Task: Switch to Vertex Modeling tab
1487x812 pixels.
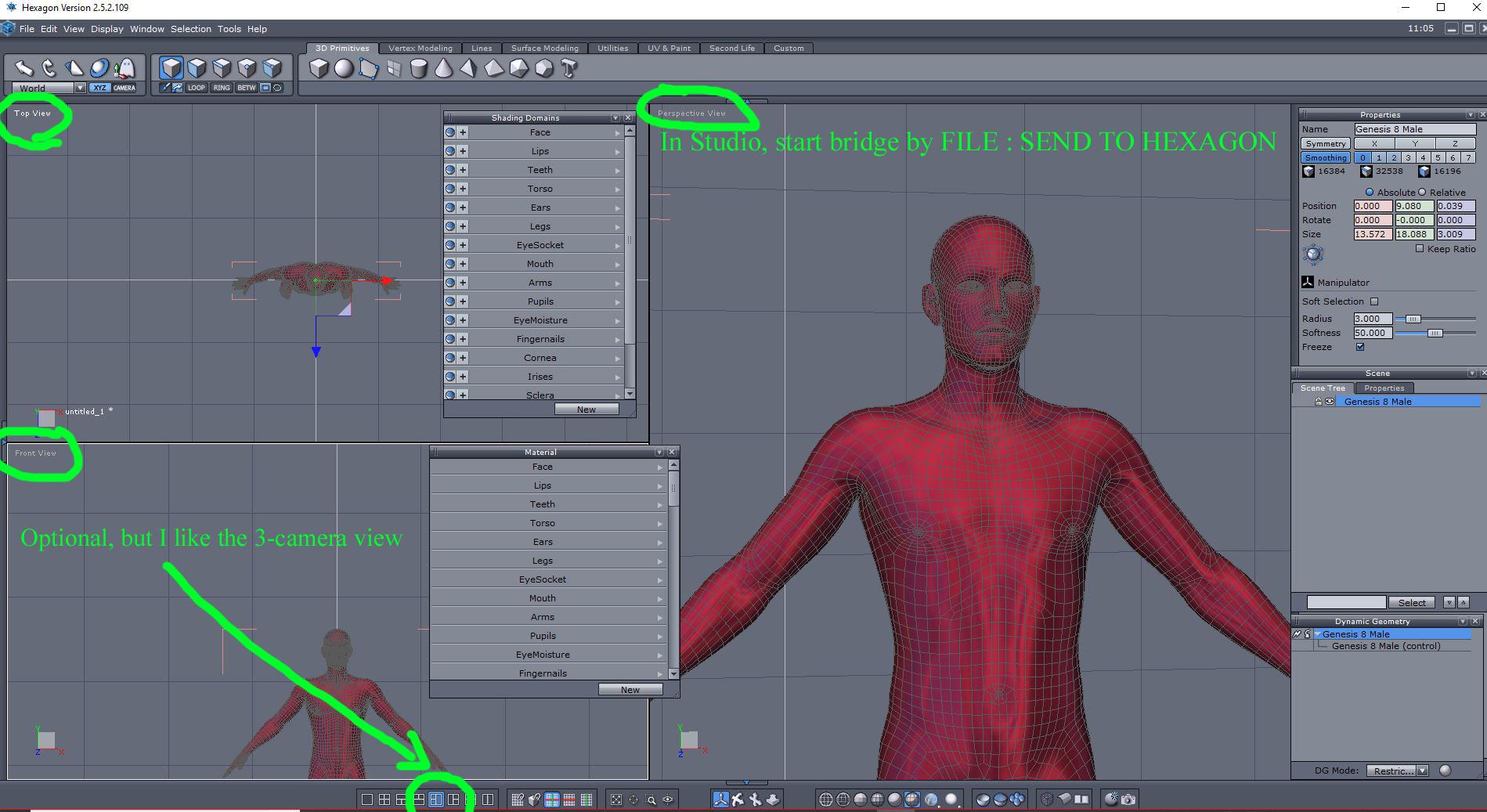Action: click(420, 48)
